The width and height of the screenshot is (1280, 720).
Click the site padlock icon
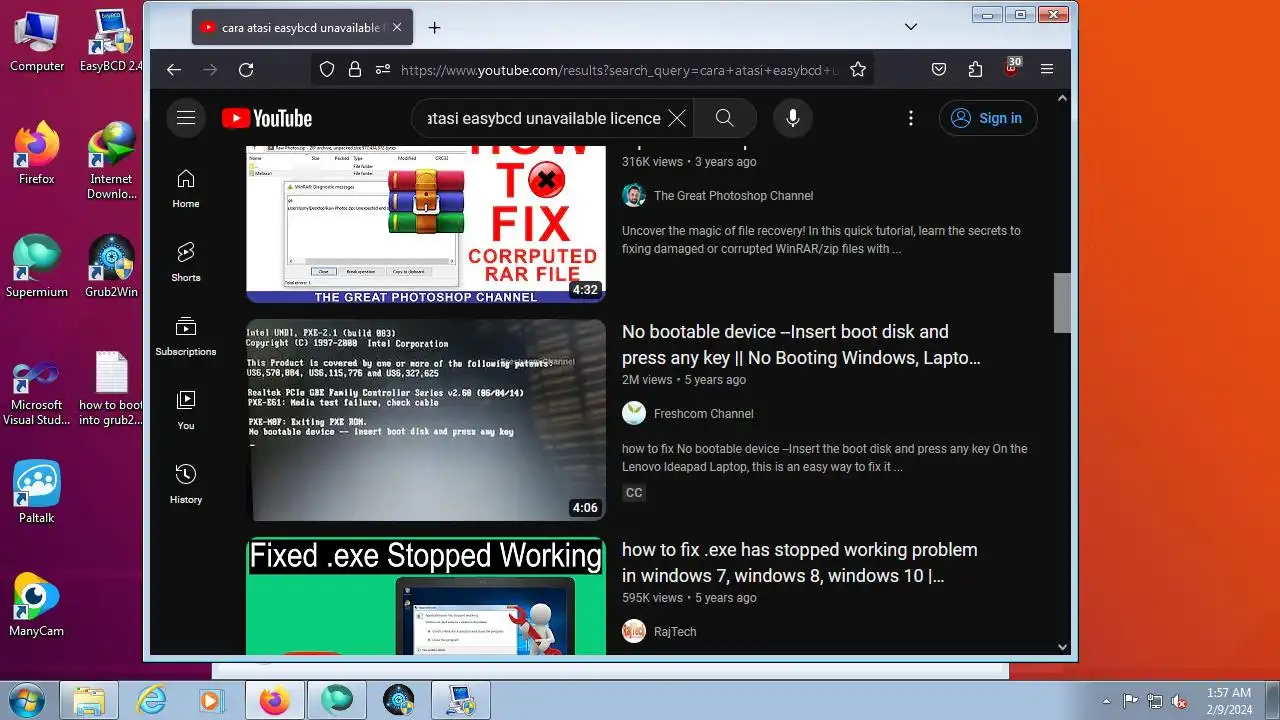354,69
